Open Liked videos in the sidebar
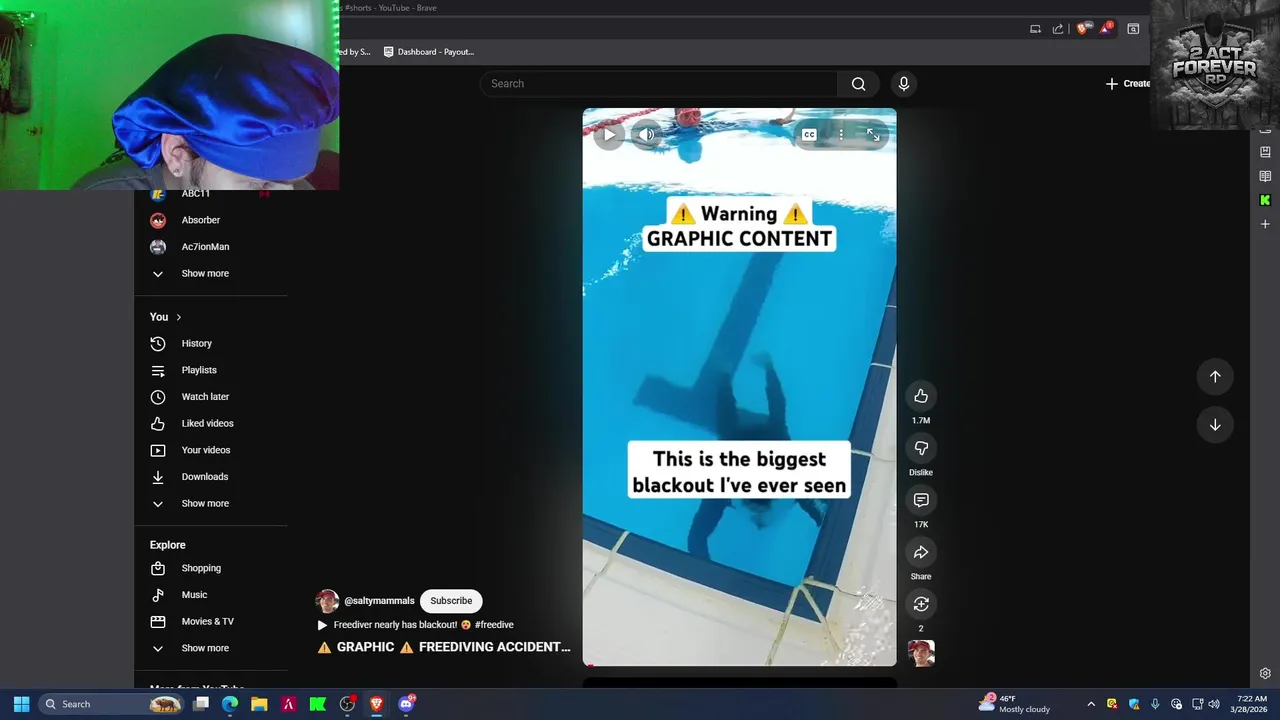Viewport: 1280px width, 720px height. (x=211, y=424)
